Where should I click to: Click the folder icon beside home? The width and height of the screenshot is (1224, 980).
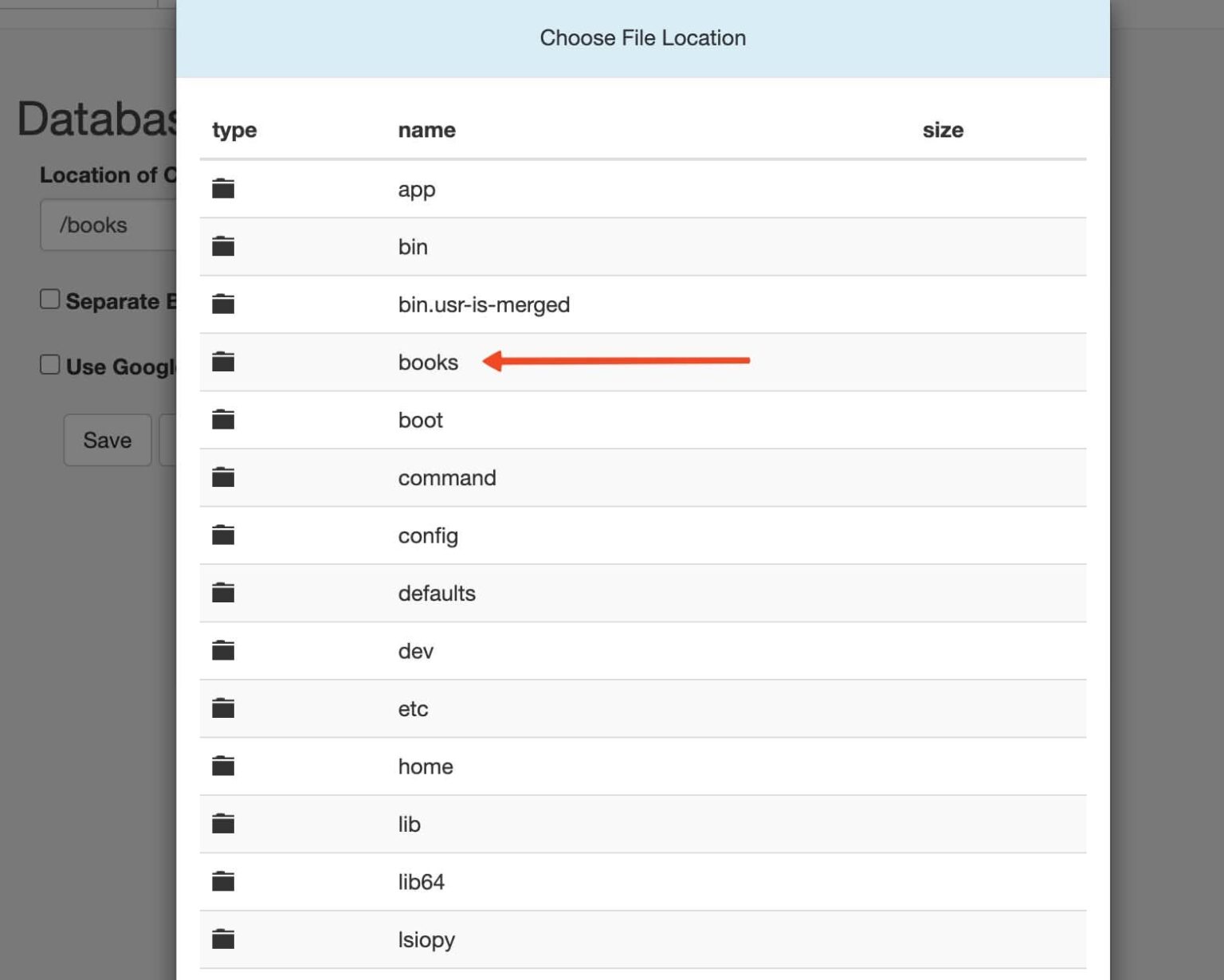[x=223, y=766]
